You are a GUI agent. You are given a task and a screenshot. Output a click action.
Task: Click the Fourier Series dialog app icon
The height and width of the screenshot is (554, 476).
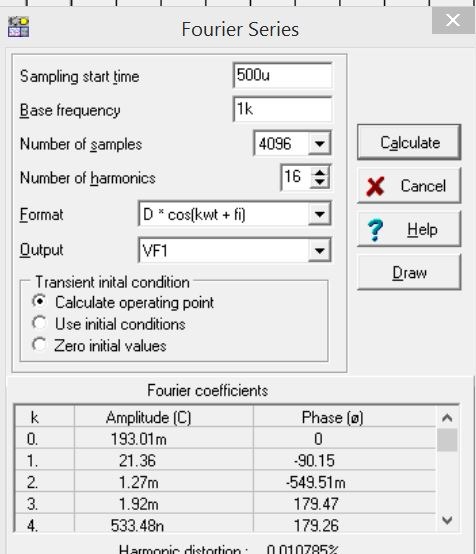tap(19, 27)
